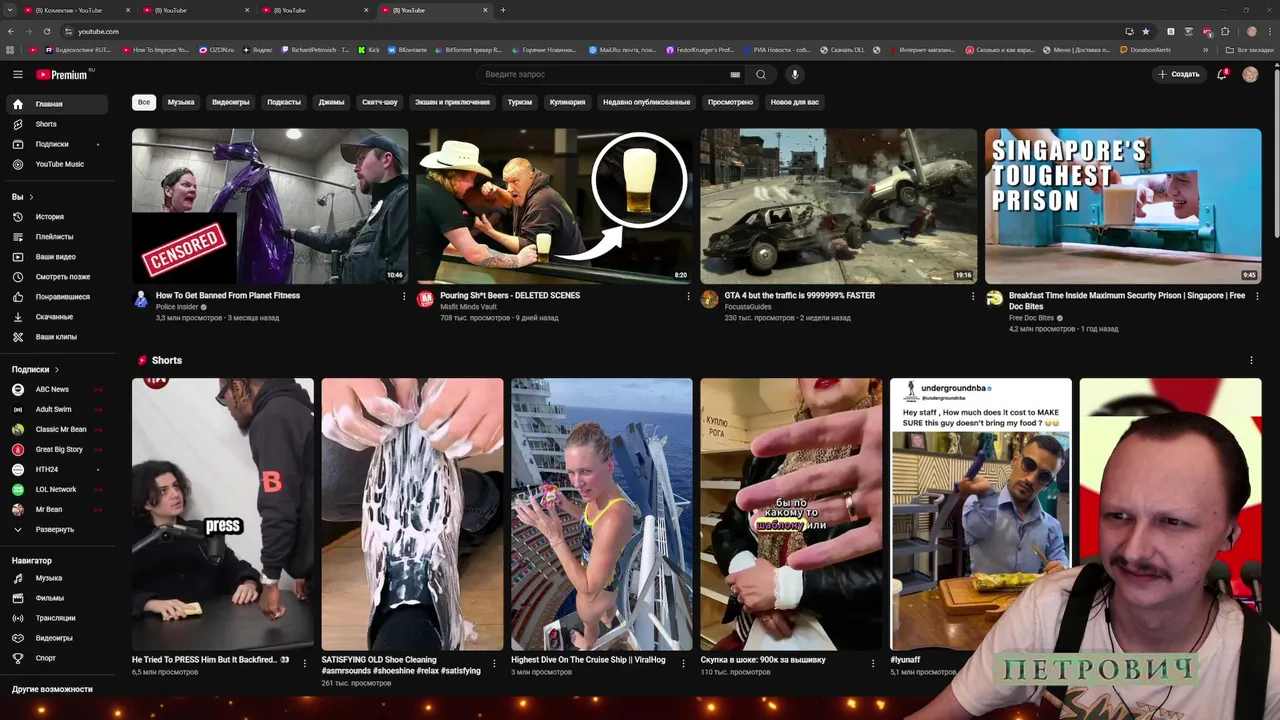Open Спорт in the Навигатор section

coord(56,658)
